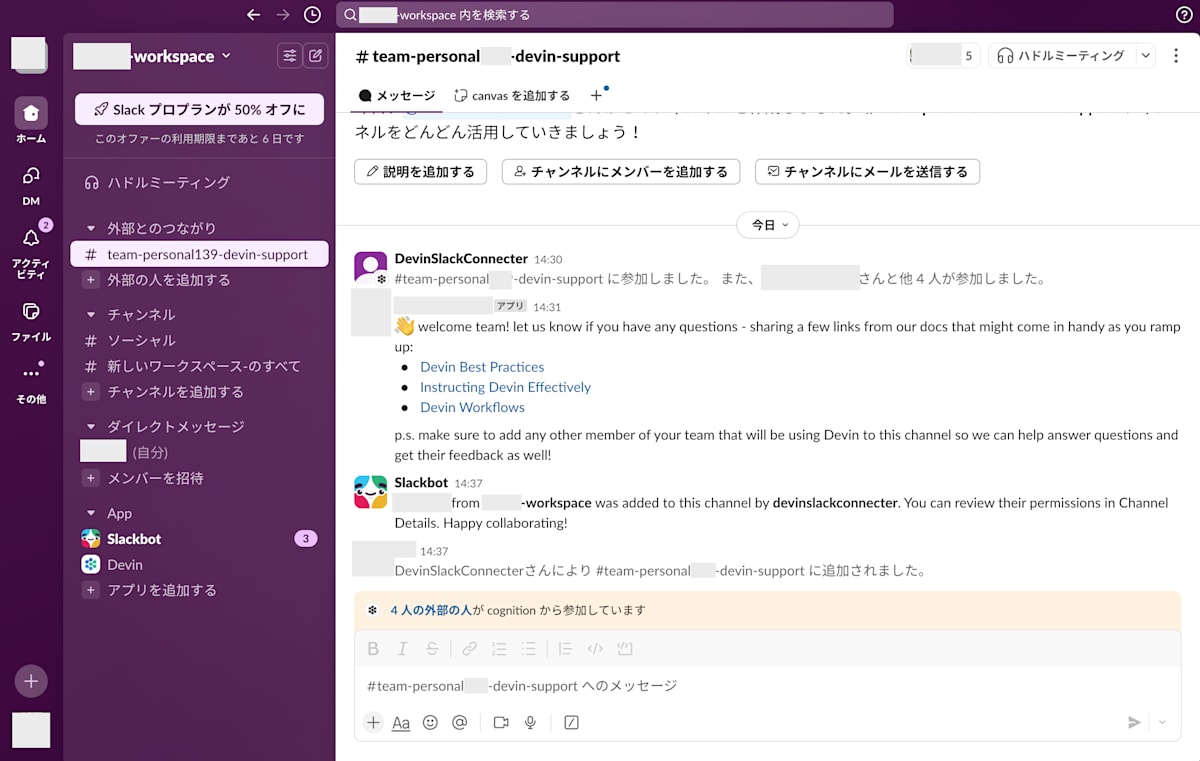Insert a link in composer
1200x761 pixels.
pos(469,648)
